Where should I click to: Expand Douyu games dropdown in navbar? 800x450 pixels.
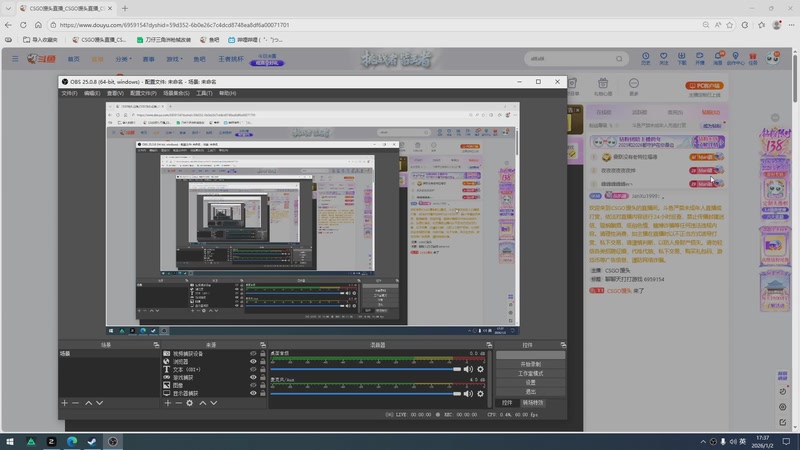pos(174,59)
